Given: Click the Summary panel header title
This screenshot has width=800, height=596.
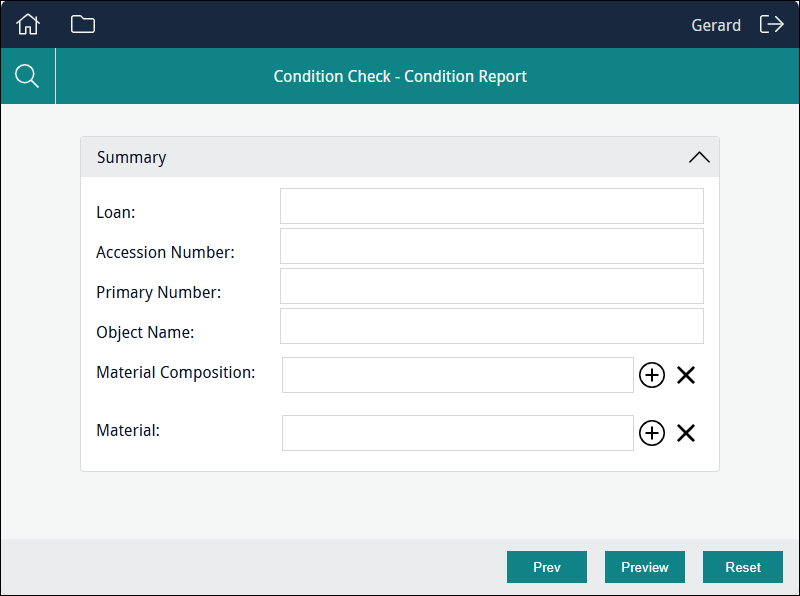Looking at the screenshot, I should (131, 157).
